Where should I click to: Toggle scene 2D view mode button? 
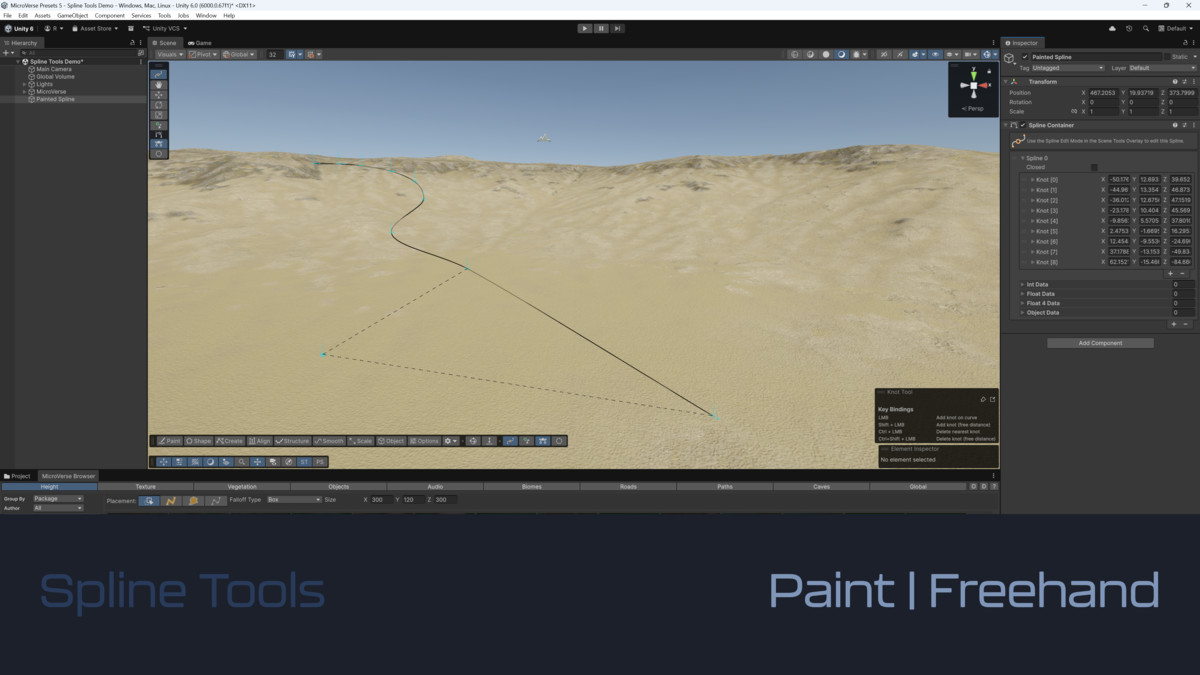click(x=884, y=54)
